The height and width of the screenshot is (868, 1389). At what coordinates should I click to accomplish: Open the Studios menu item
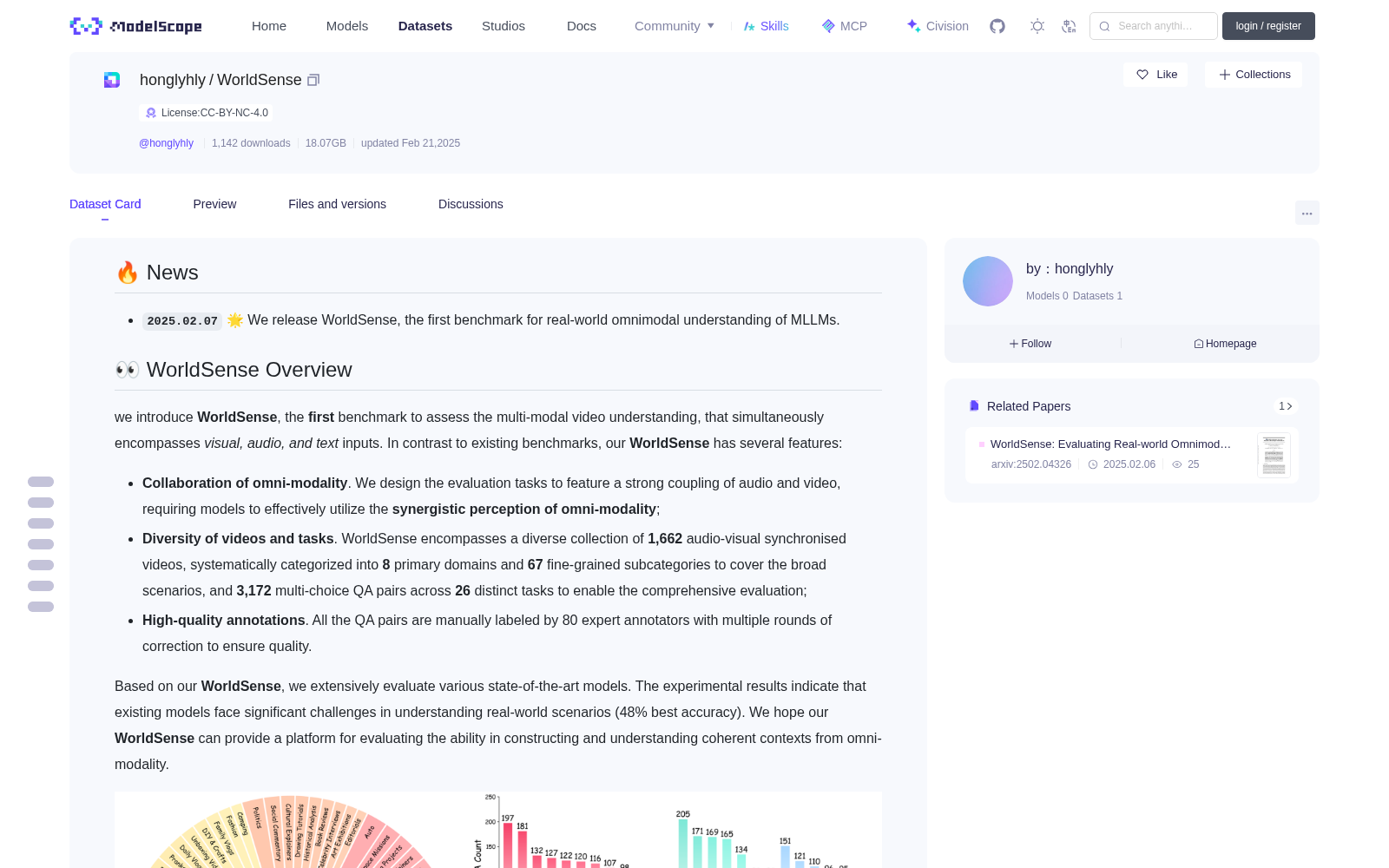pos(504,26)
